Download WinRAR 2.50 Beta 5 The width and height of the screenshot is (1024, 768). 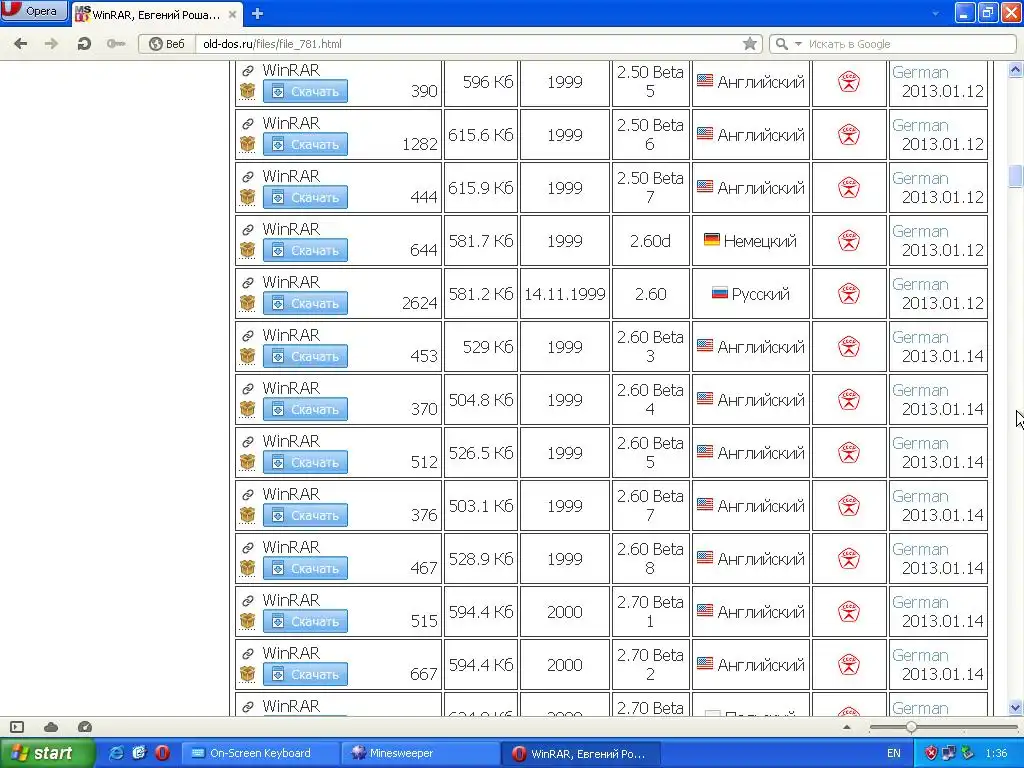coord(305,91)
